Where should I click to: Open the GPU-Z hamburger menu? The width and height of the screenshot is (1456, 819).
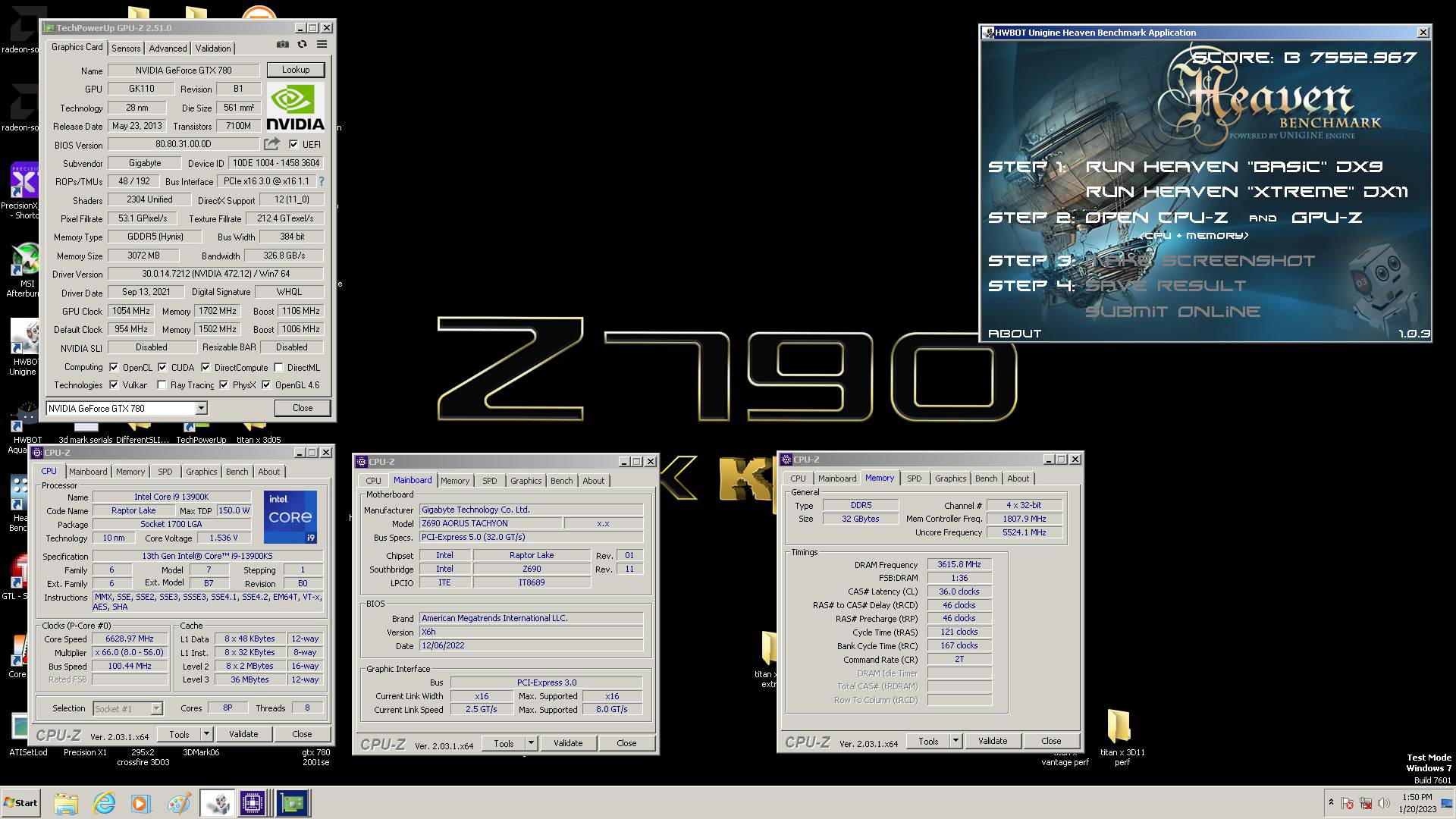[x=322, y=45]
